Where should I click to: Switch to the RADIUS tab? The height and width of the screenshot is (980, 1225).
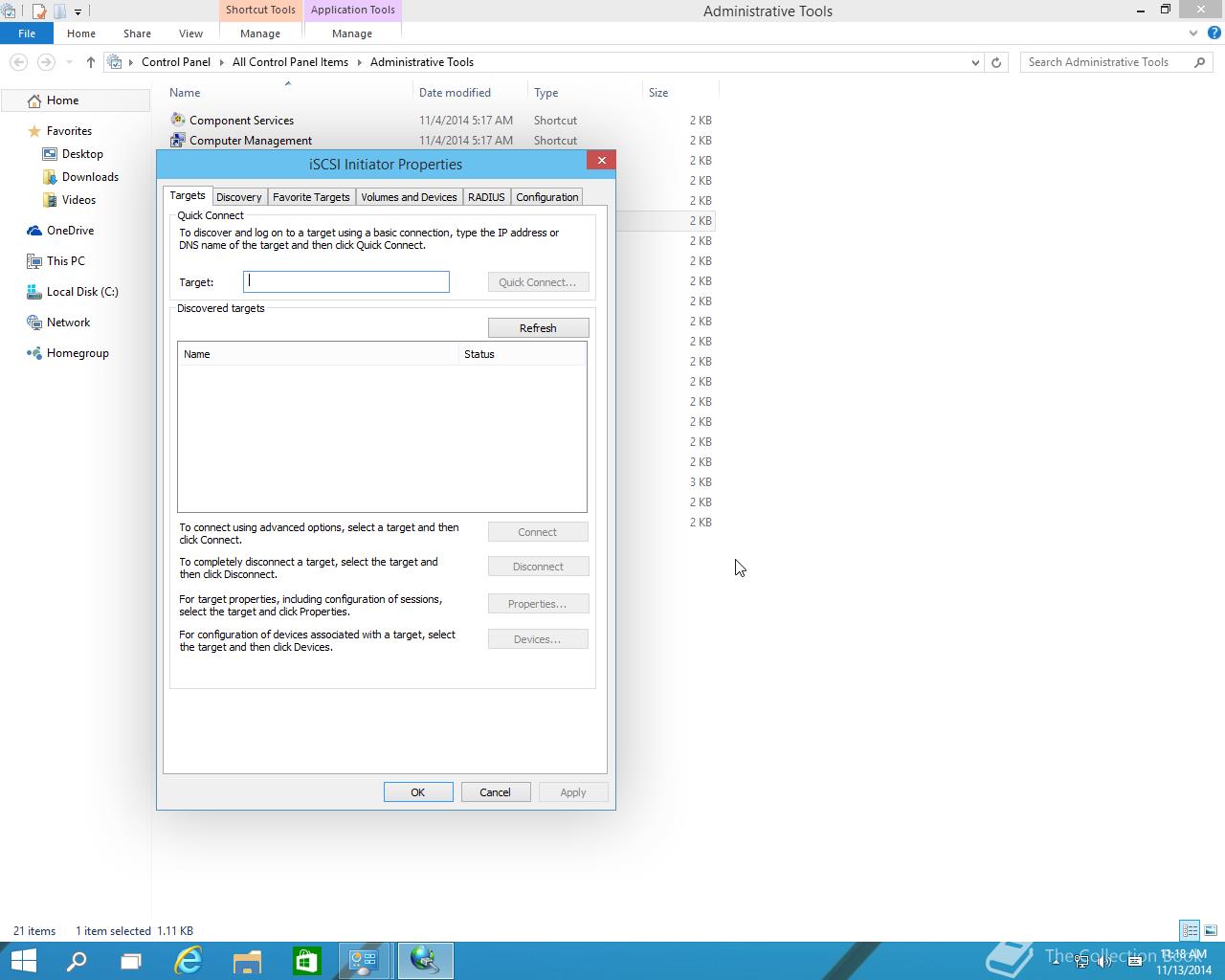(486, 197)
